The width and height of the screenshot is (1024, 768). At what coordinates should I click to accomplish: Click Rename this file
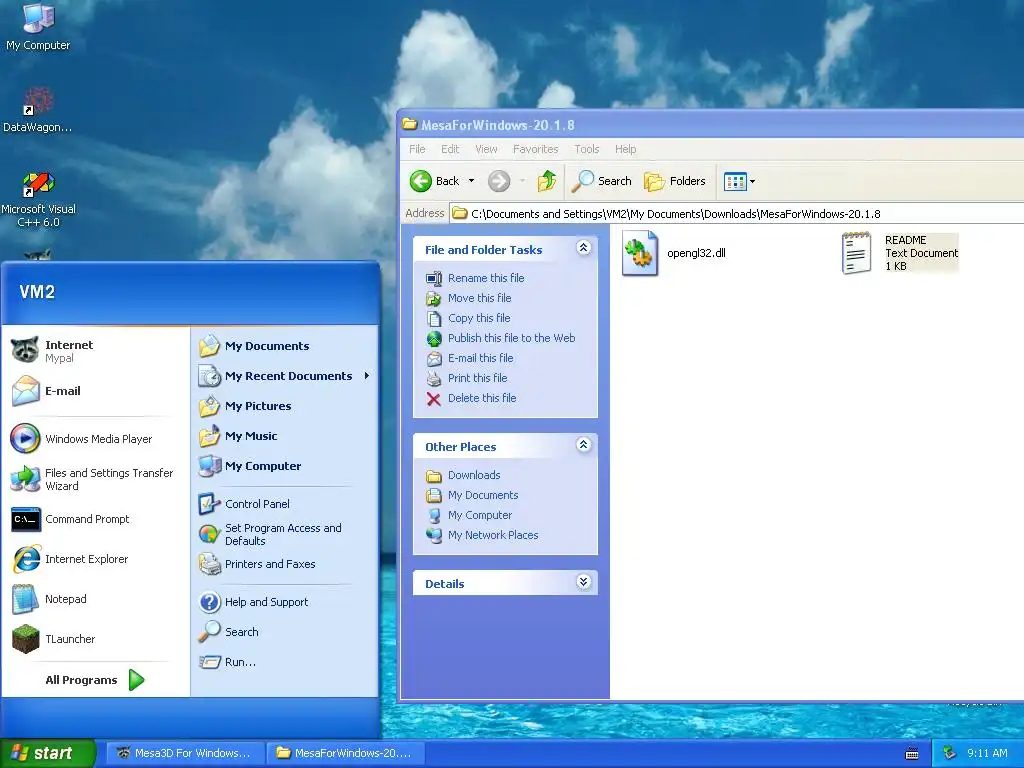[x=475, y=278]
